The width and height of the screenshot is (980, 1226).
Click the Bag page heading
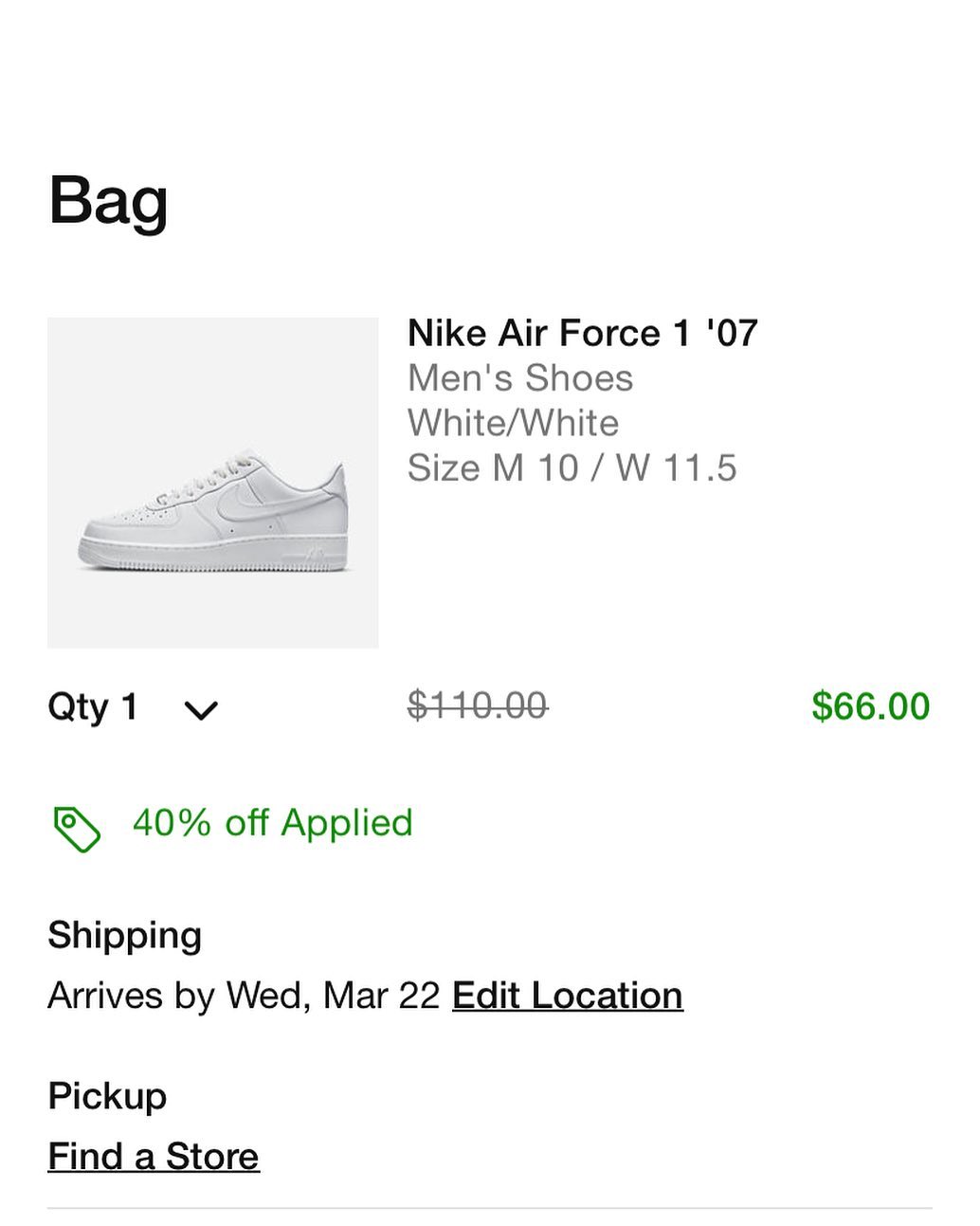[x=108, y=201]
